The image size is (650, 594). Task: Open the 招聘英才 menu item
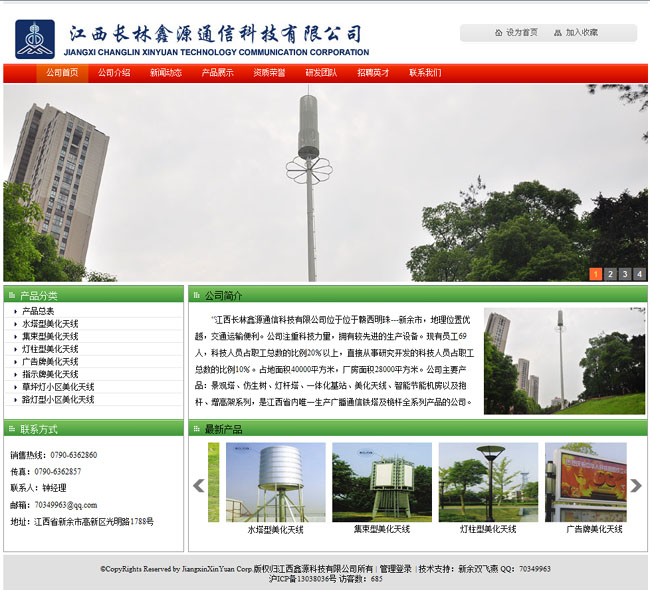pos(372,73)
